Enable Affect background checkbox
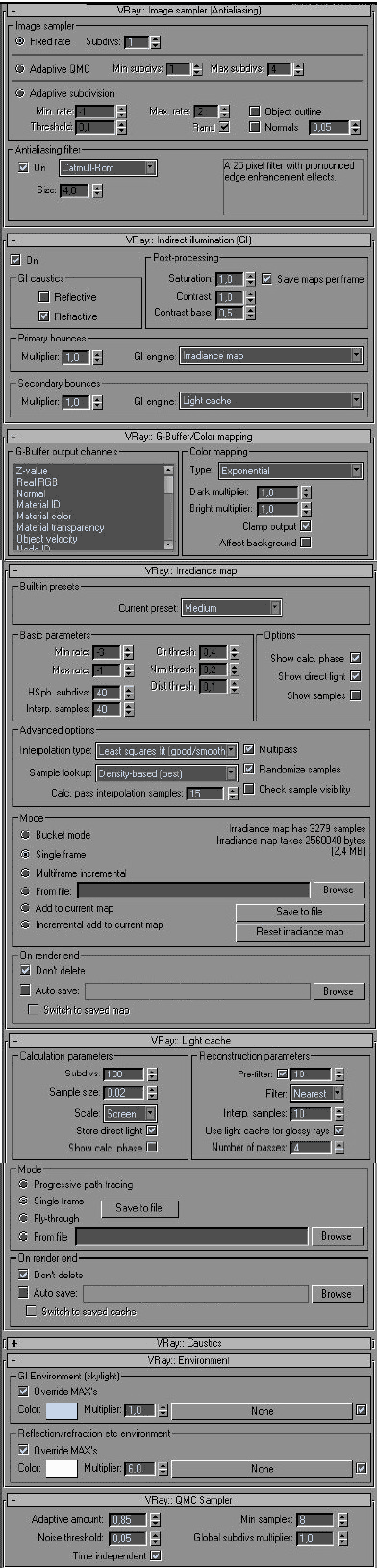377x1568 pixels. click(x=306, y=543)
